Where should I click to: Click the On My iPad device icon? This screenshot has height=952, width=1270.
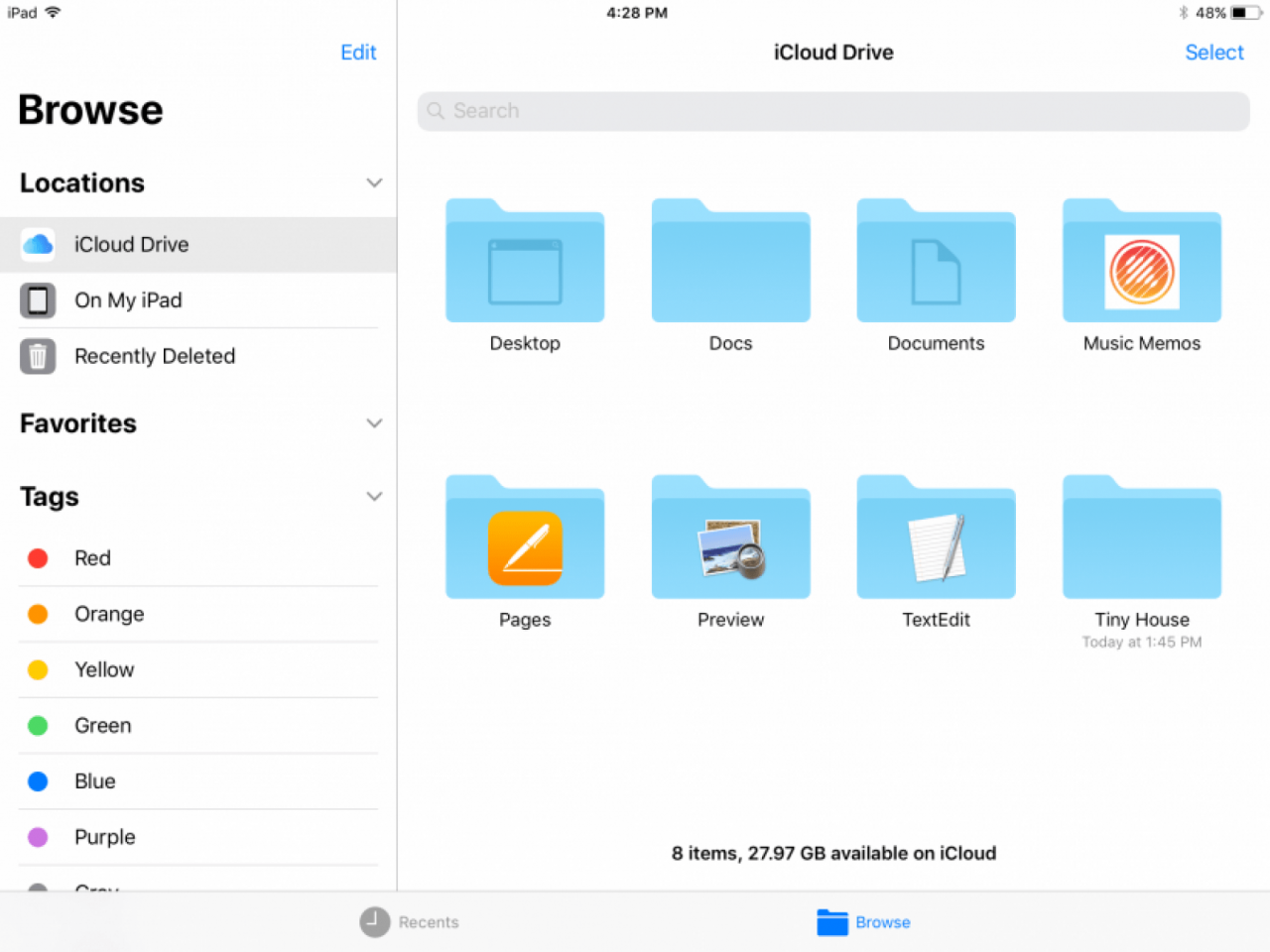pos(38,300)
